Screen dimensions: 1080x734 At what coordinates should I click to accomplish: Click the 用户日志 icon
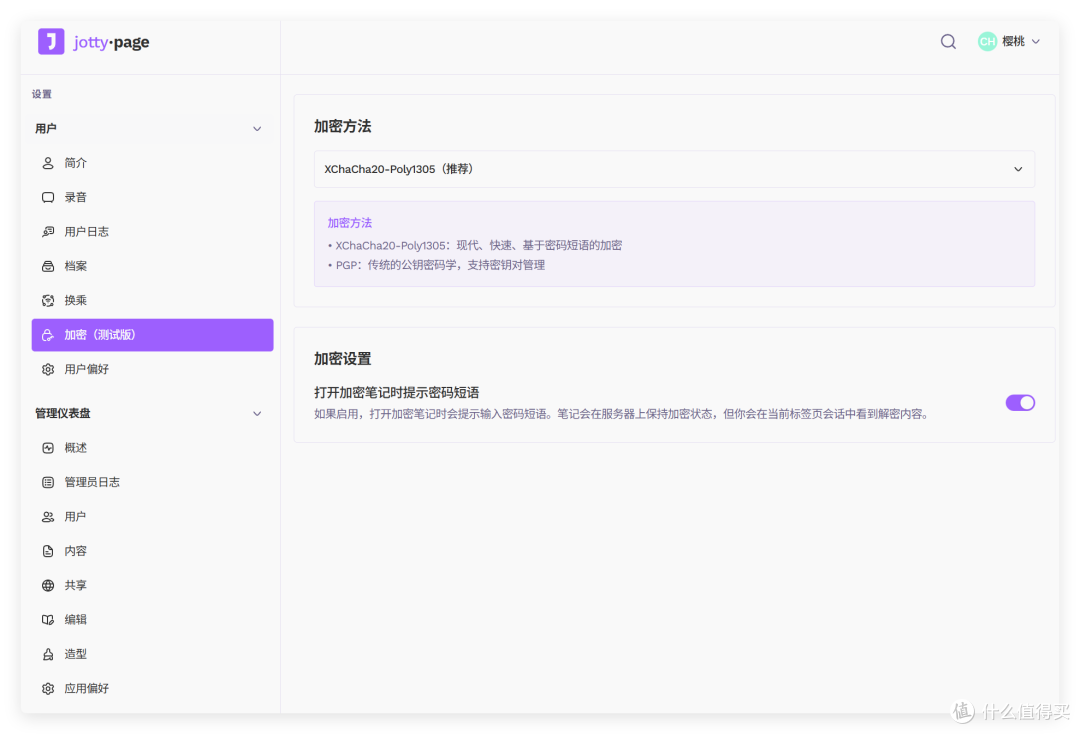click(x=48, y=232)
